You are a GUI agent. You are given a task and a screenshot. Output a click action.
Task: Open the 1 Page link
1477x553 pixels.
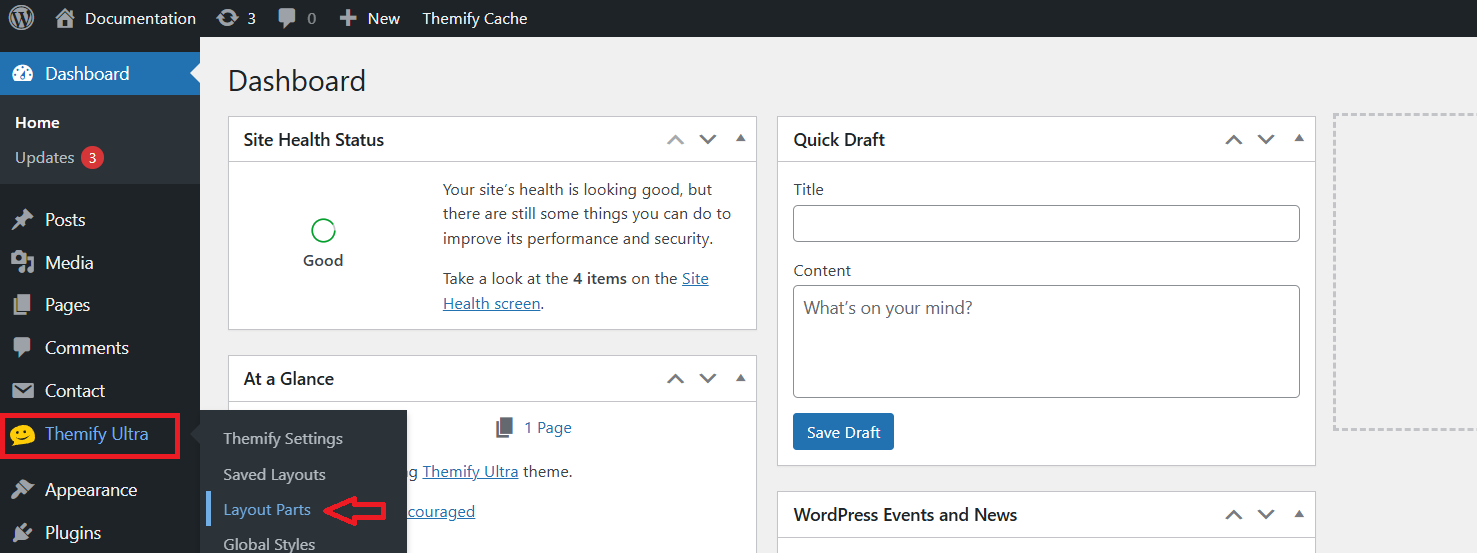[x=548, y=428]
